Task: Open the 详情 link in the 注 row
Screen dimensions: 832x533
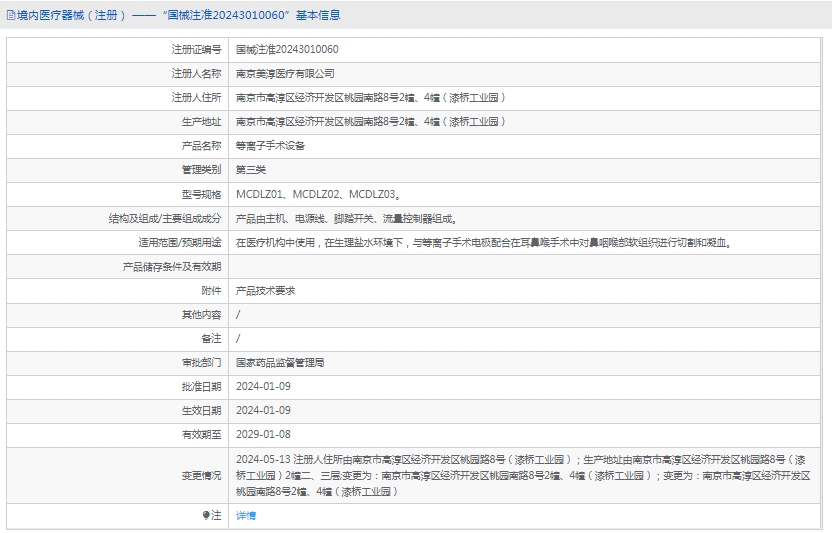Action: [246, 516]
